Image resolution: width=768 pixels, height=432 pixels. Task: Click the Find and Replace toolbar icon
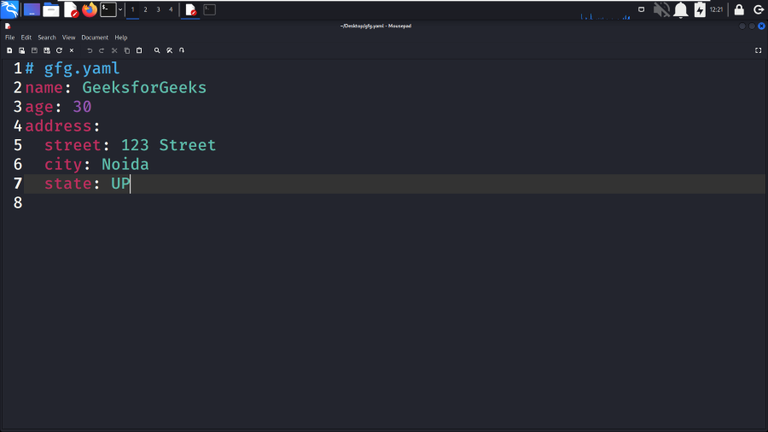(169, 50)
